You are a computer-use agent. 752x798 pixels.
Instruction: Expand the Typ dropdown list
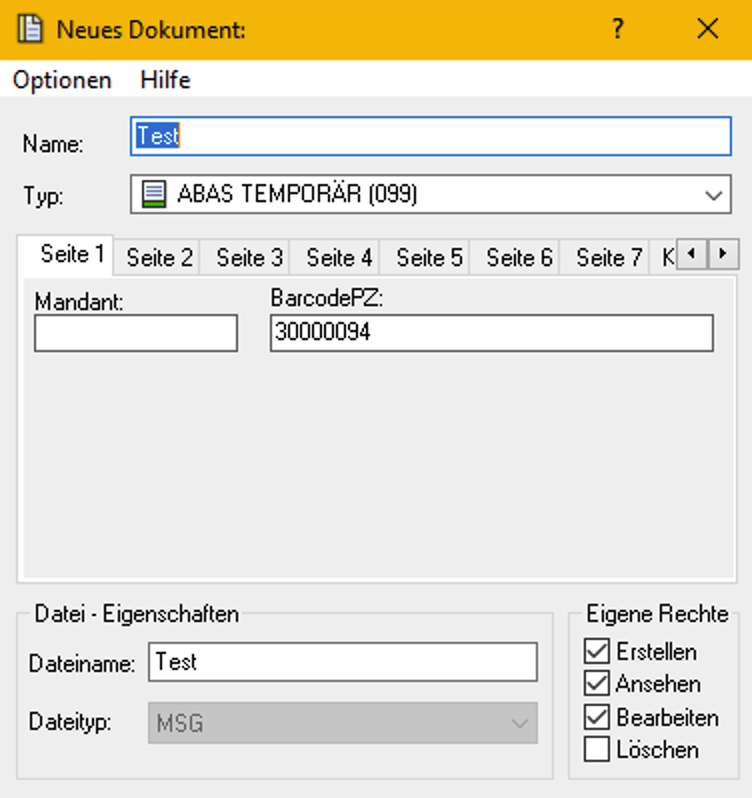coord(713,195)
